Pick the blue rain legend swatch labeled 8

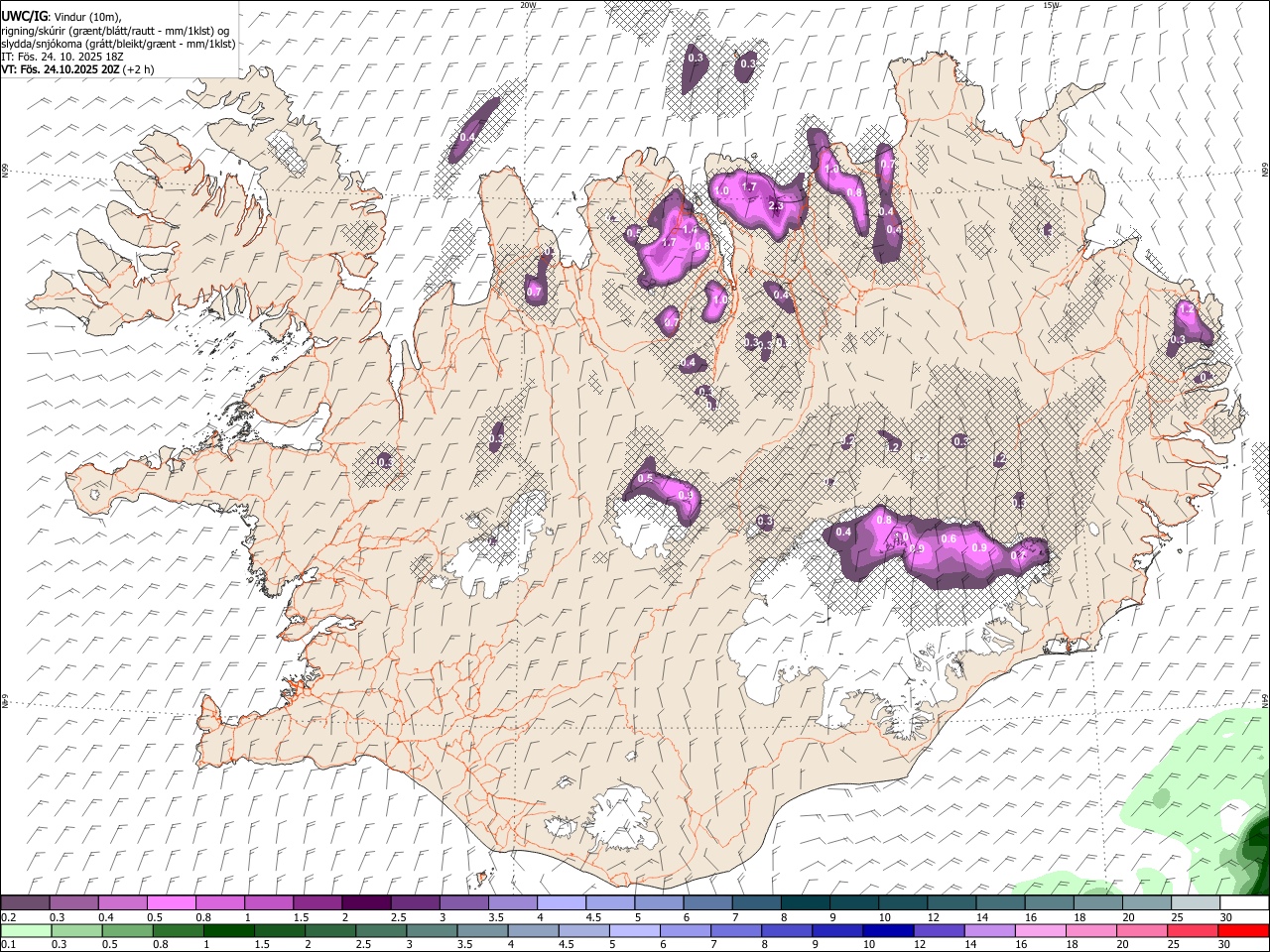pyautogui.click(x=785, y=930)
